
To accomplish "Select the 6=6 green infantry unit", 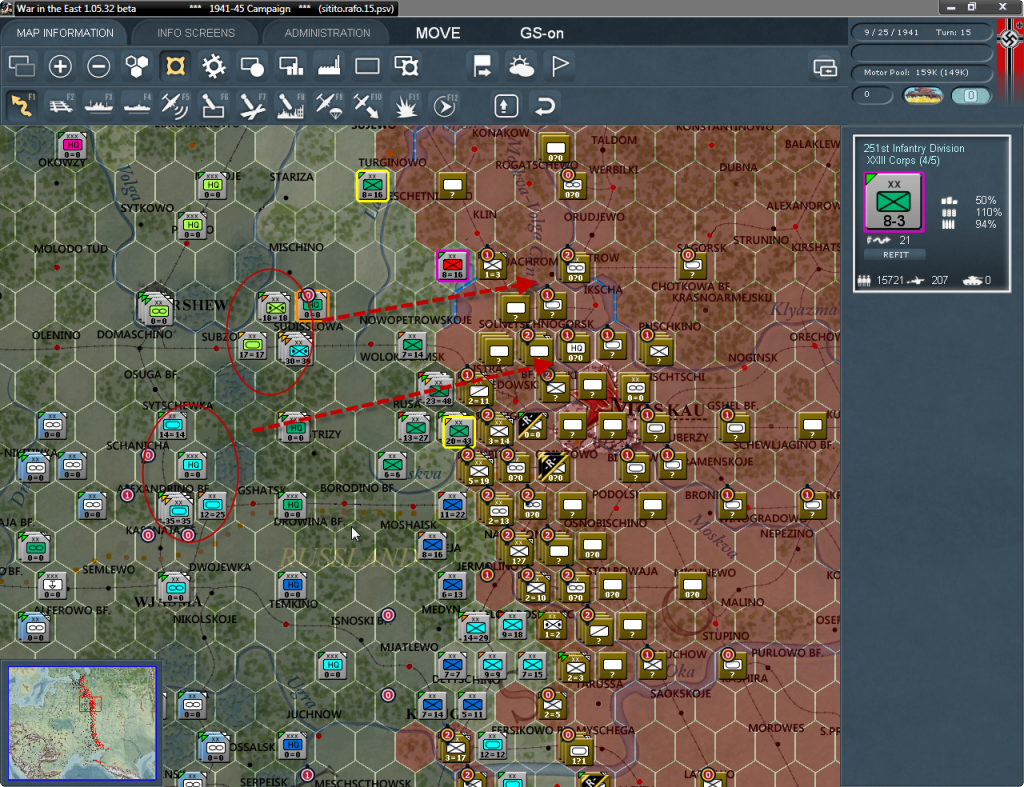I will [392, 466].
